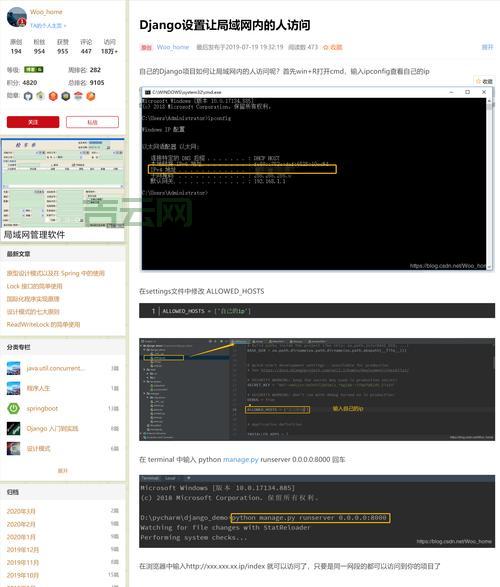Click the publish date 2019-07-19 19:32:19
This screenshot has width=500, height=587.
coord(254,47)
